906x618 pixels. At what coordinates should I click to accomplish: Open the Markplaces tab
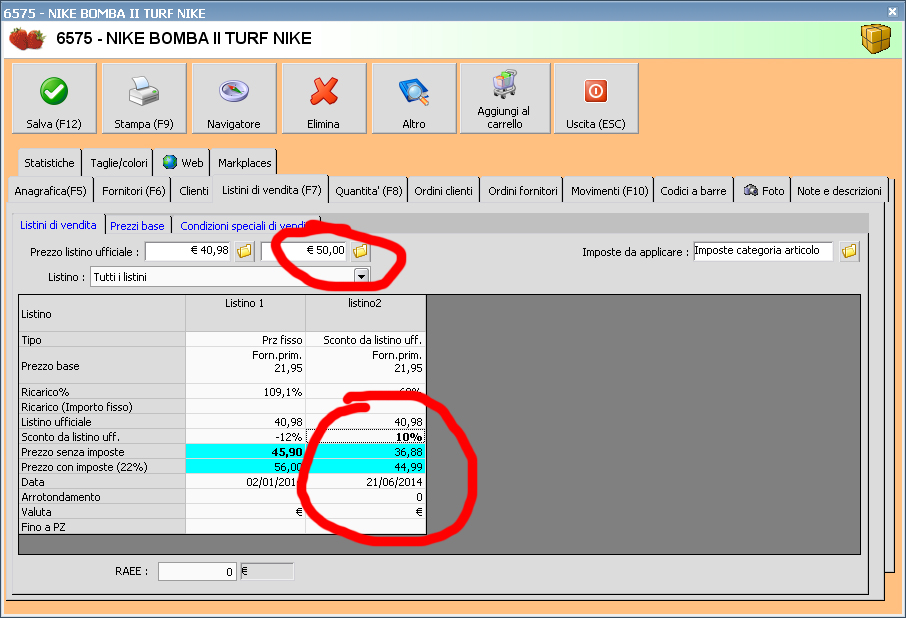pyautogui.click(x=244, y=163)
